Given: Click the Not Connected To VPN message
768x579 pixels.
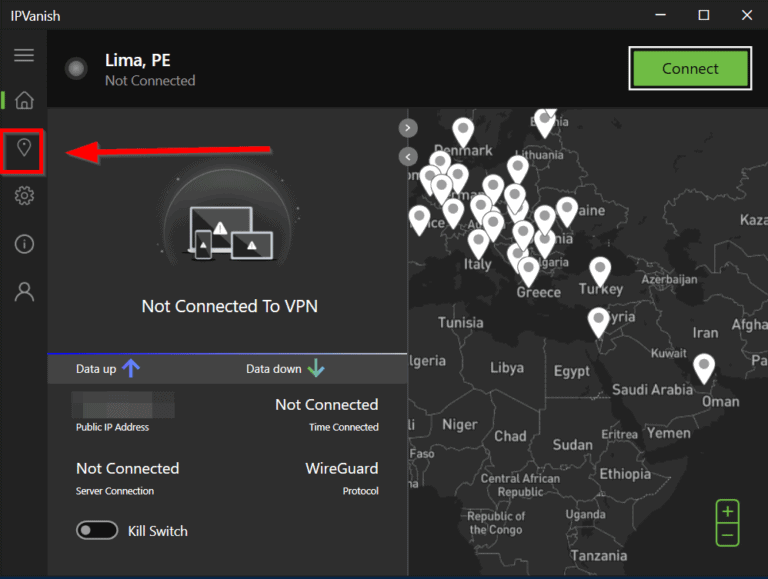Looking at the screenshot, I should [x=230, y=306].
